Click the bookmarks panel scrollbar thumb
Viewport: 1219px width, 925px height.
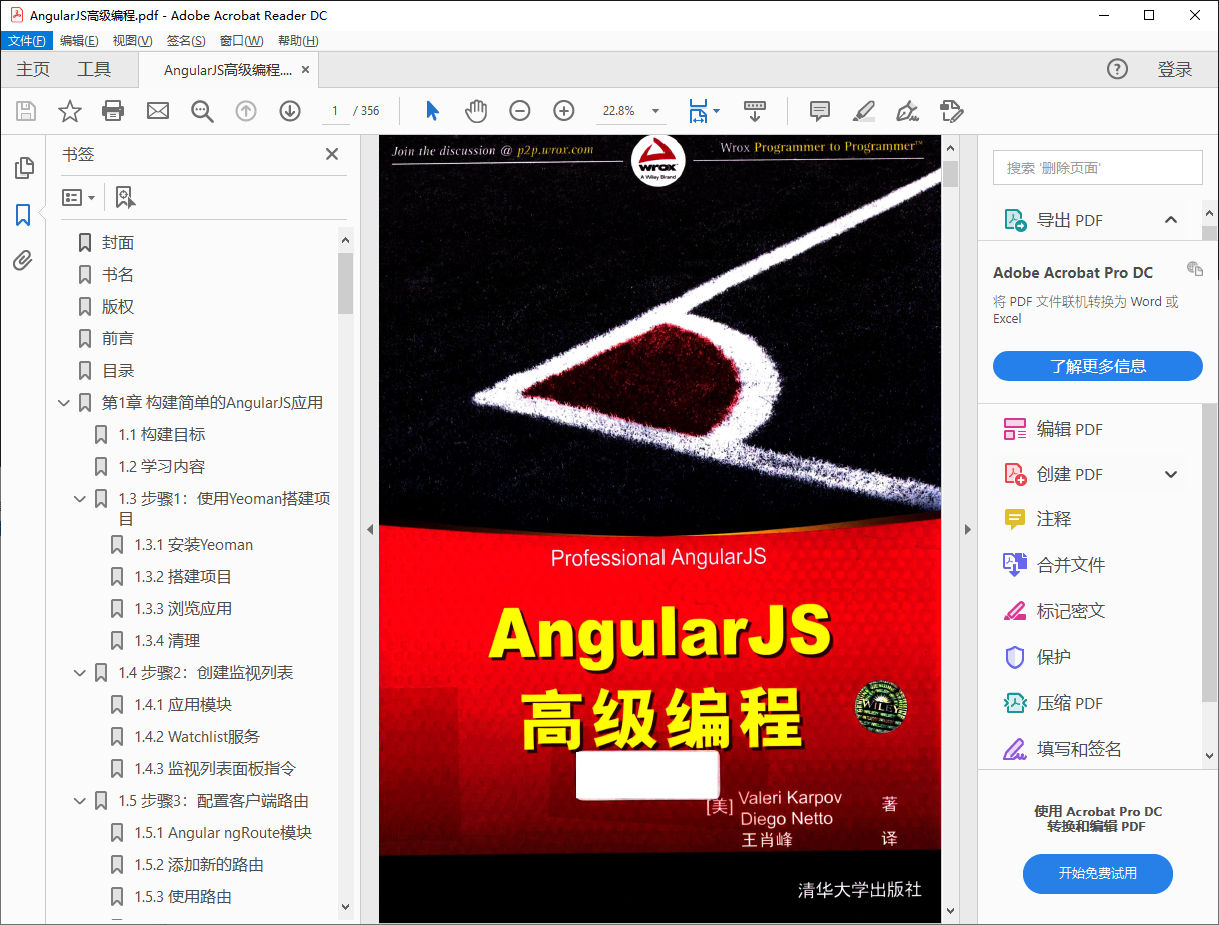pos(345,283)
